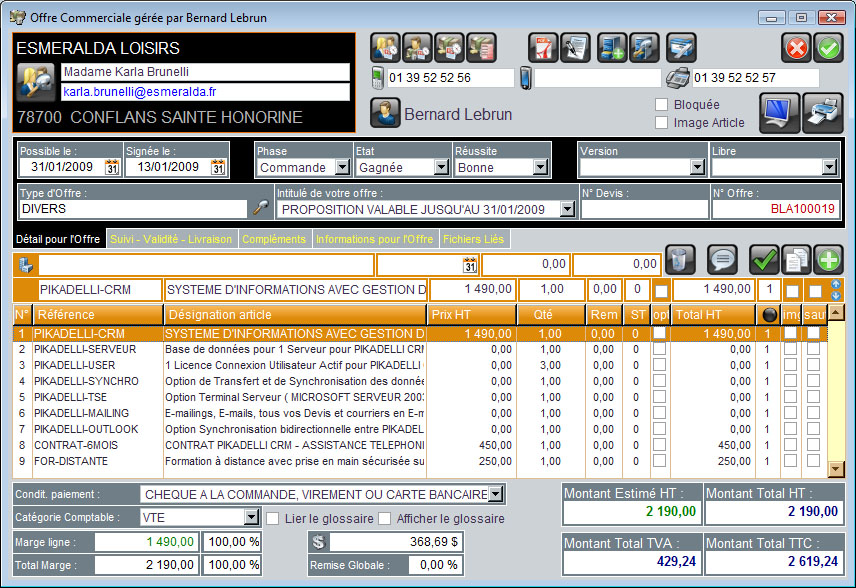Switch to Suivi - Validité - Livraison tab

[171, 239]
